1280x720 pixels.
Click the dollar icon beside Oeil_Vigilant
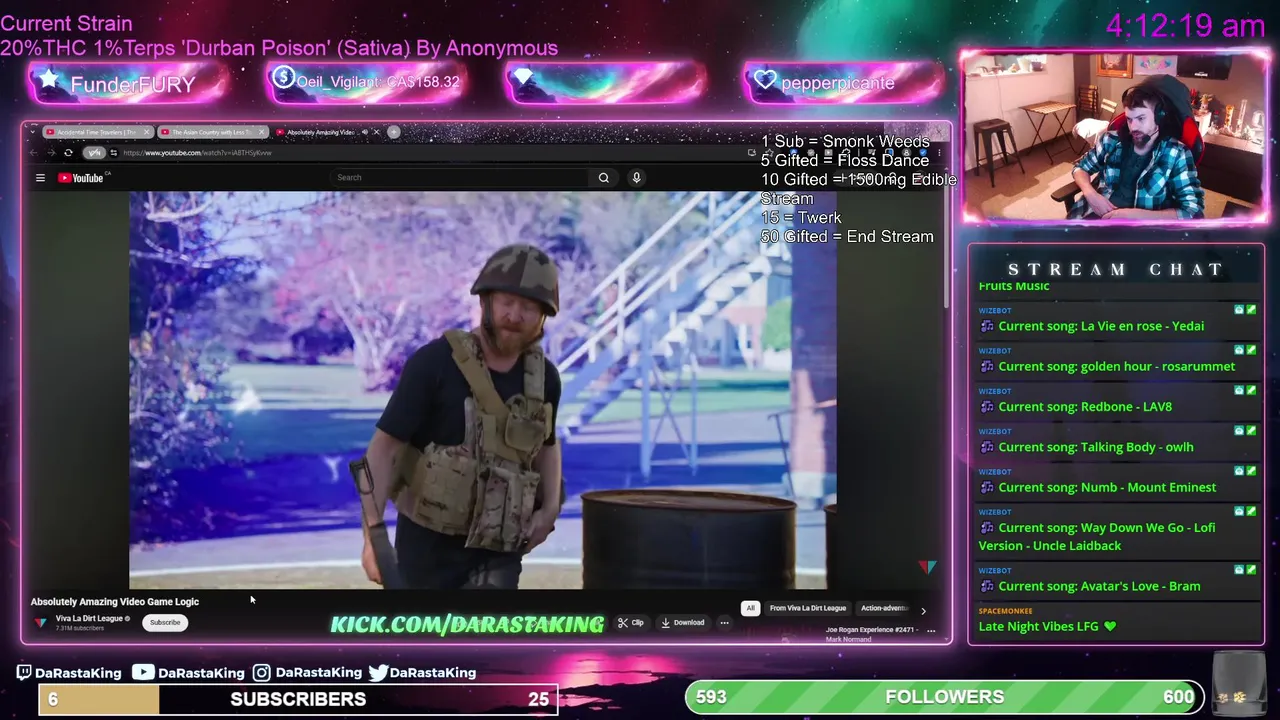[x=284, y=77]
